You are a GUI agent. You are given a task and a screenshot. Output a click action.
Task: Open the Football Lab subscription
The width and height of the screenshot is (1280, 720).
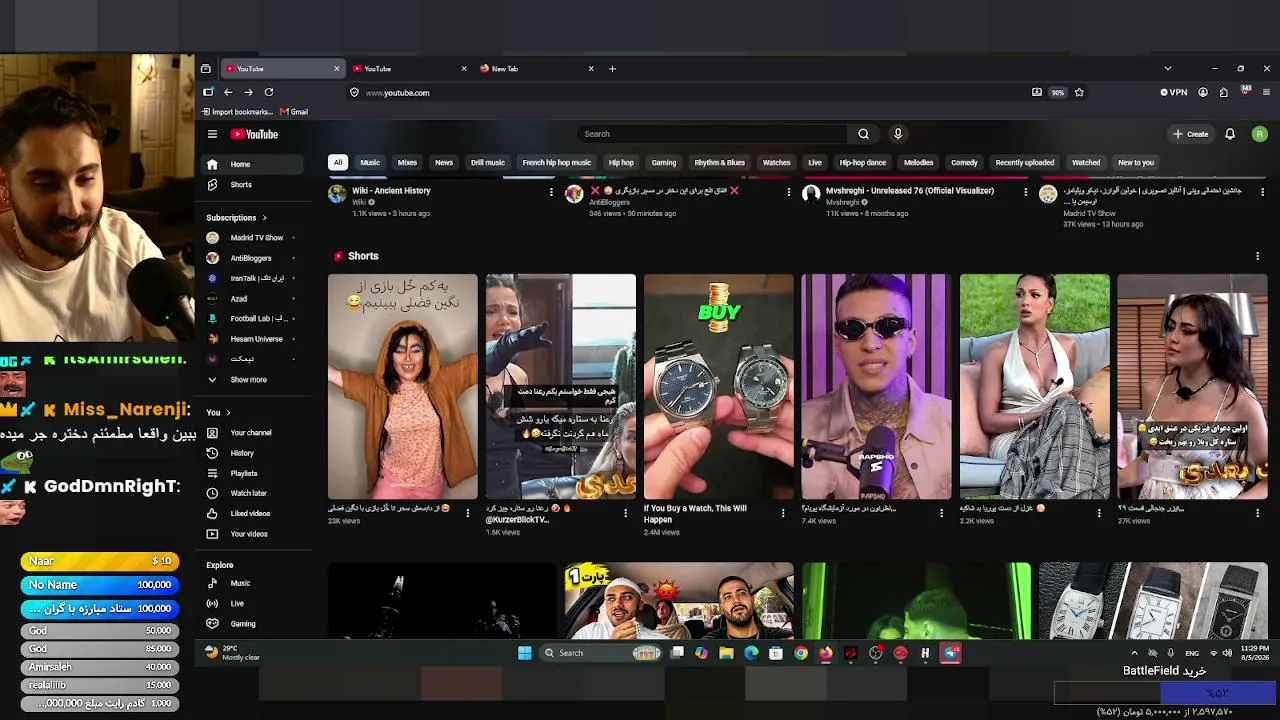pyautogui.click(x=253, y=319)
